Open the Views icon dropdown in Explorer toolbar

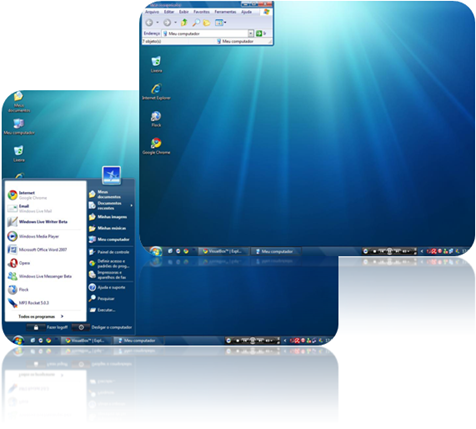(219, 23)
